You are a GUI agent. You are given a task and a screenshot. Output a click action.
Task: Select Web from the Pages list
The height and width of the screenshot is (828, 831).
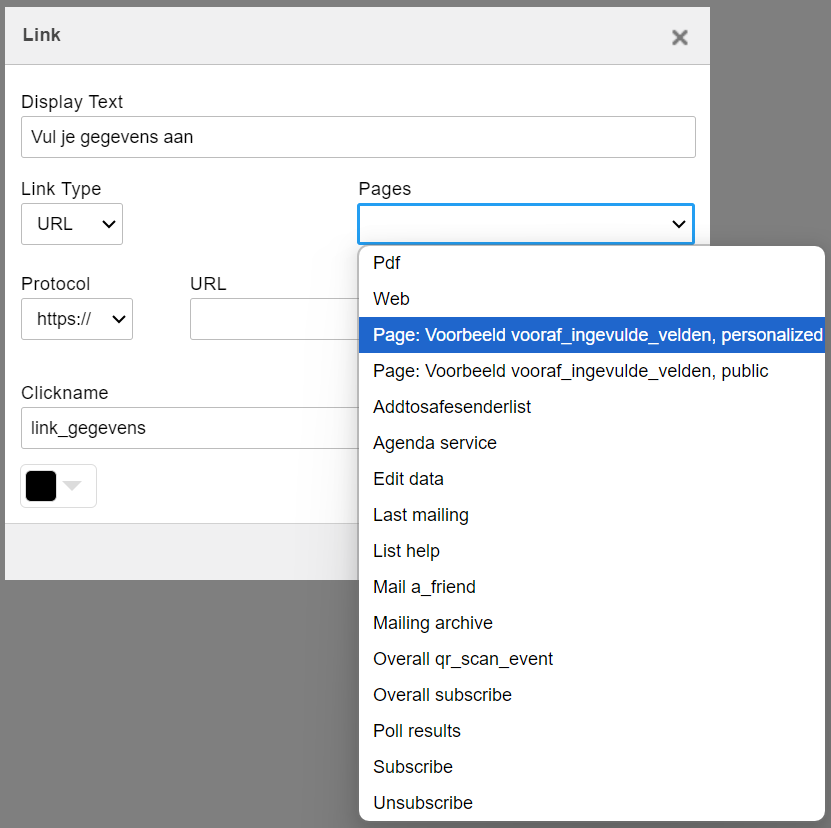(391, 299)
